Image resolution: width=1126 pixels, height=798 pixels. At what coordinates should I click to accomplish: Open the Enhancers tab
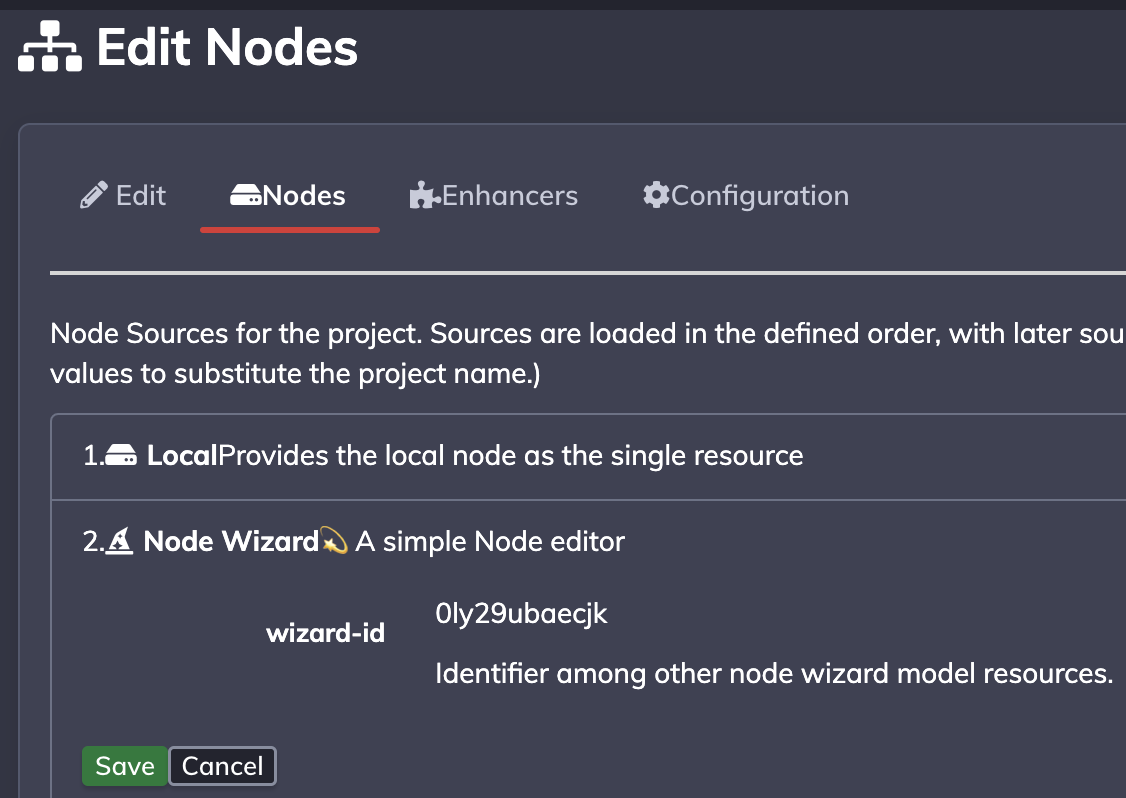[493, 195]
